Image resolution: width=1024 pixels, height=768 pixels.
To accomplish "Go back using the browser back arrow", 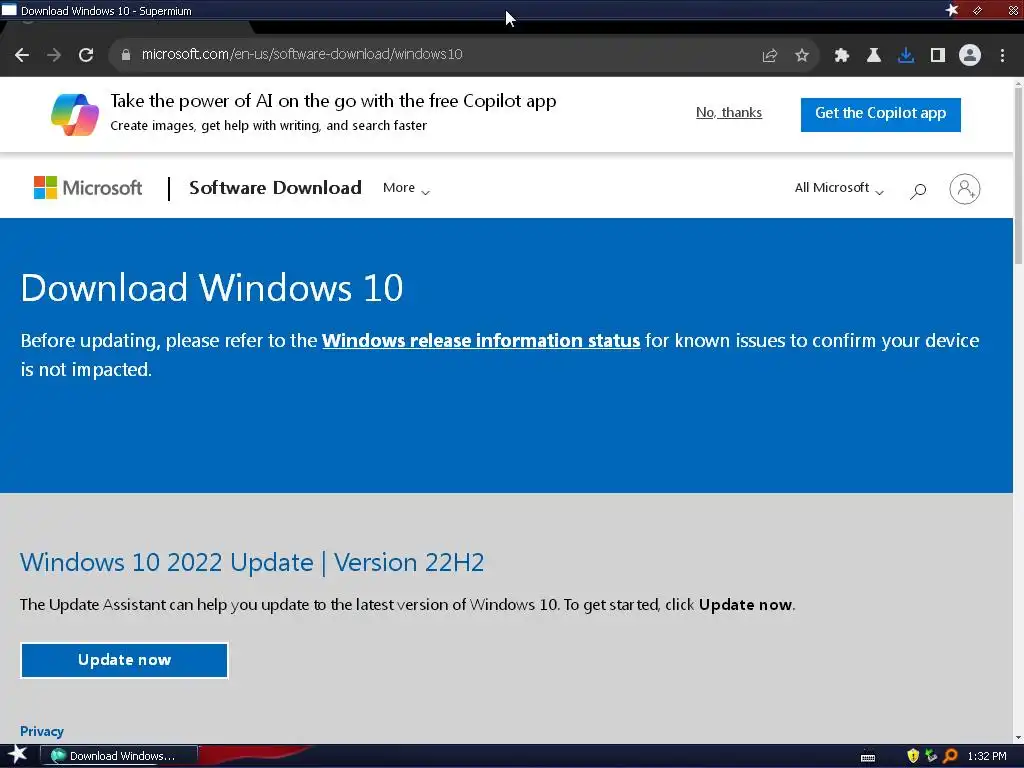I will (x=22, y=55).
